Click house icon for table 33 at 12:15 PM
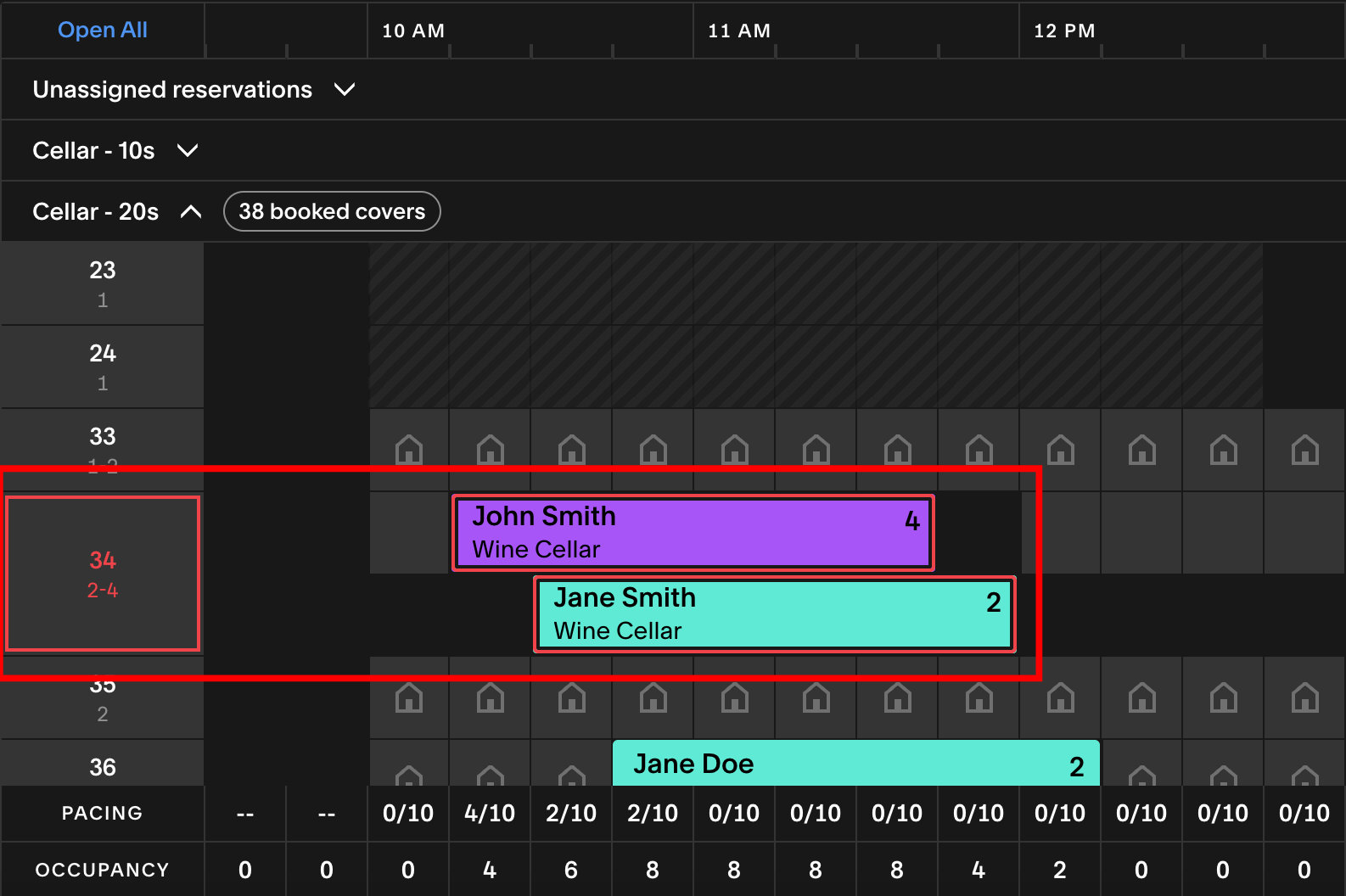Image resolution: width=1346 pixels, height=896 pixels. [1142, 450]
